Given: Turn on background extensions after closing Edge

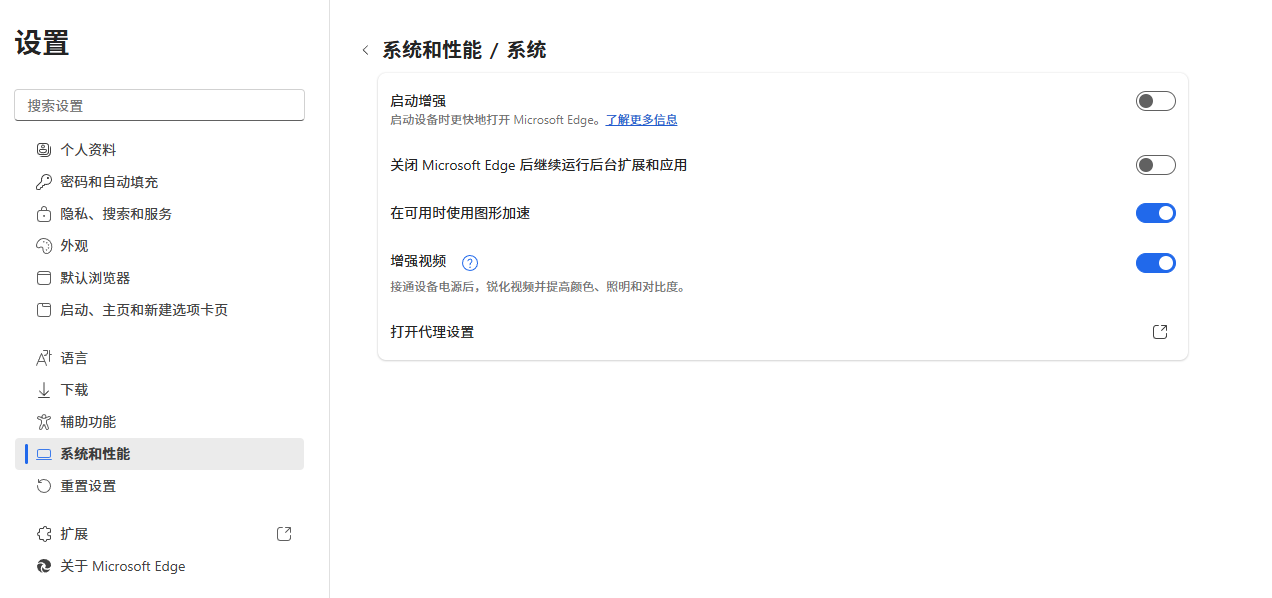Looking at the screenshot, I should pyautogui.click(x=1155, y=165).
